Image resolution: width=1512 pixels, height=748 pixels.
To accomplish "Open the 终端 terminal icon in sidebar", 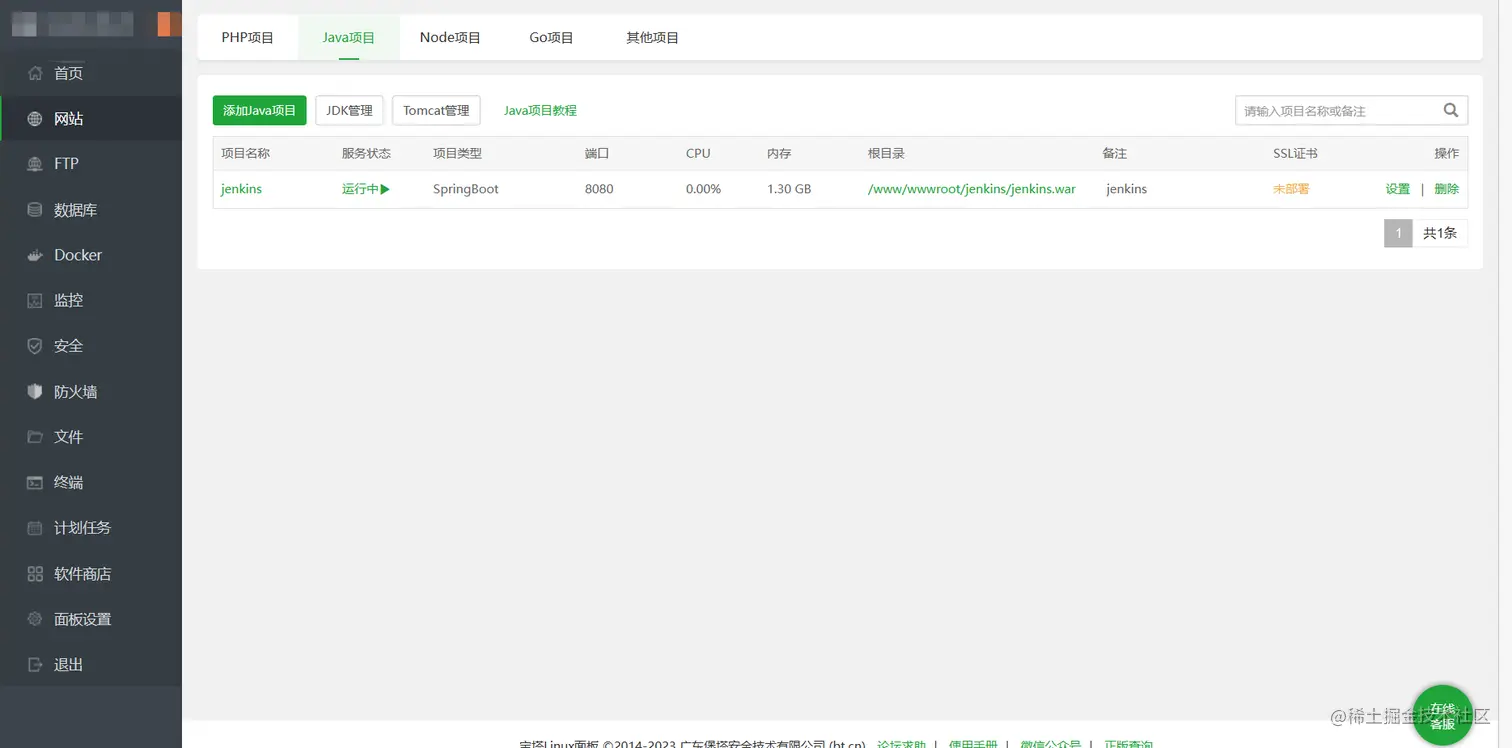I will click(35, 483).
